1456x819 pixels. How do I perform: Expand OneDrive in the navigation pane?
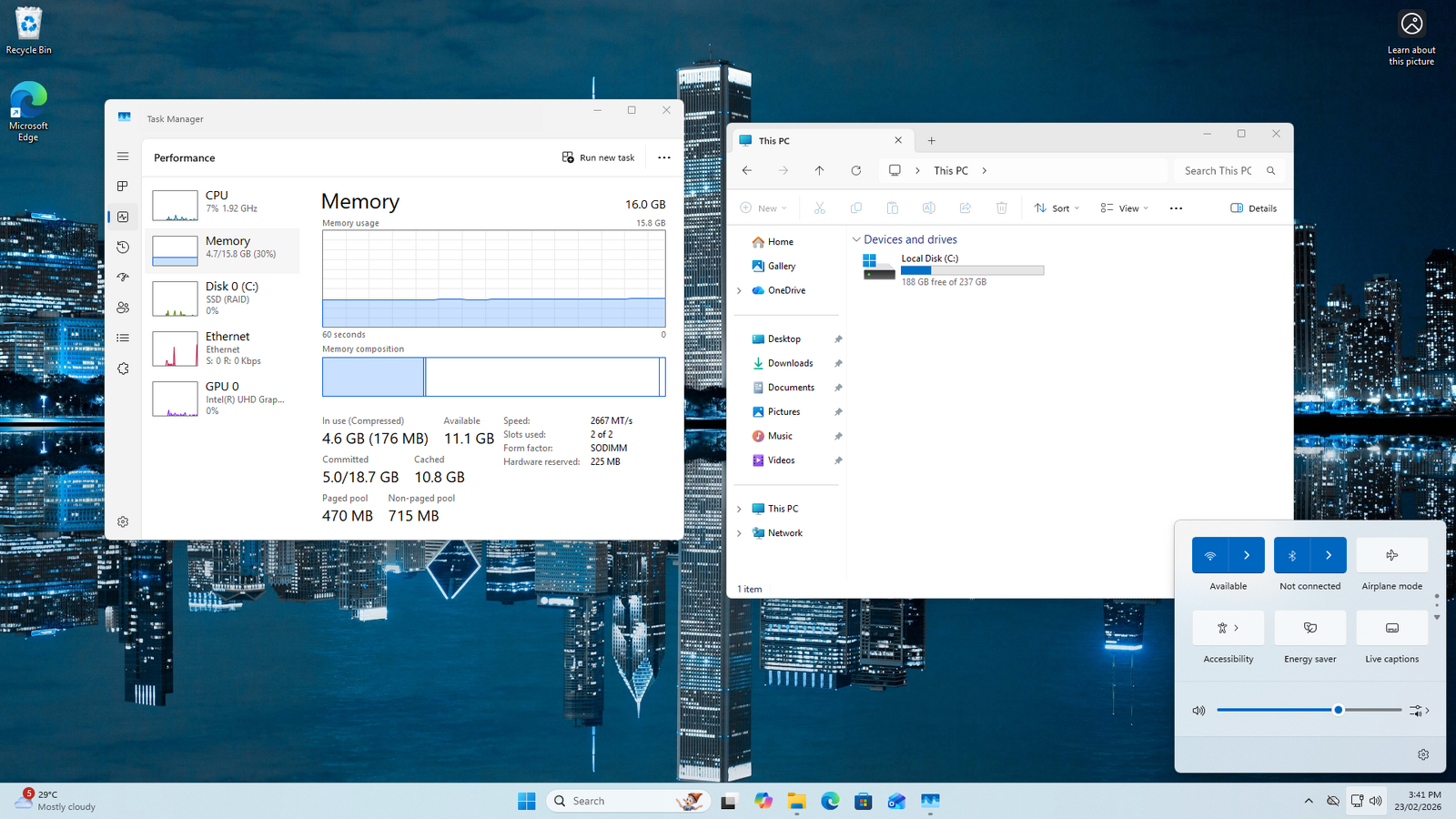click(x=739, y=290)
